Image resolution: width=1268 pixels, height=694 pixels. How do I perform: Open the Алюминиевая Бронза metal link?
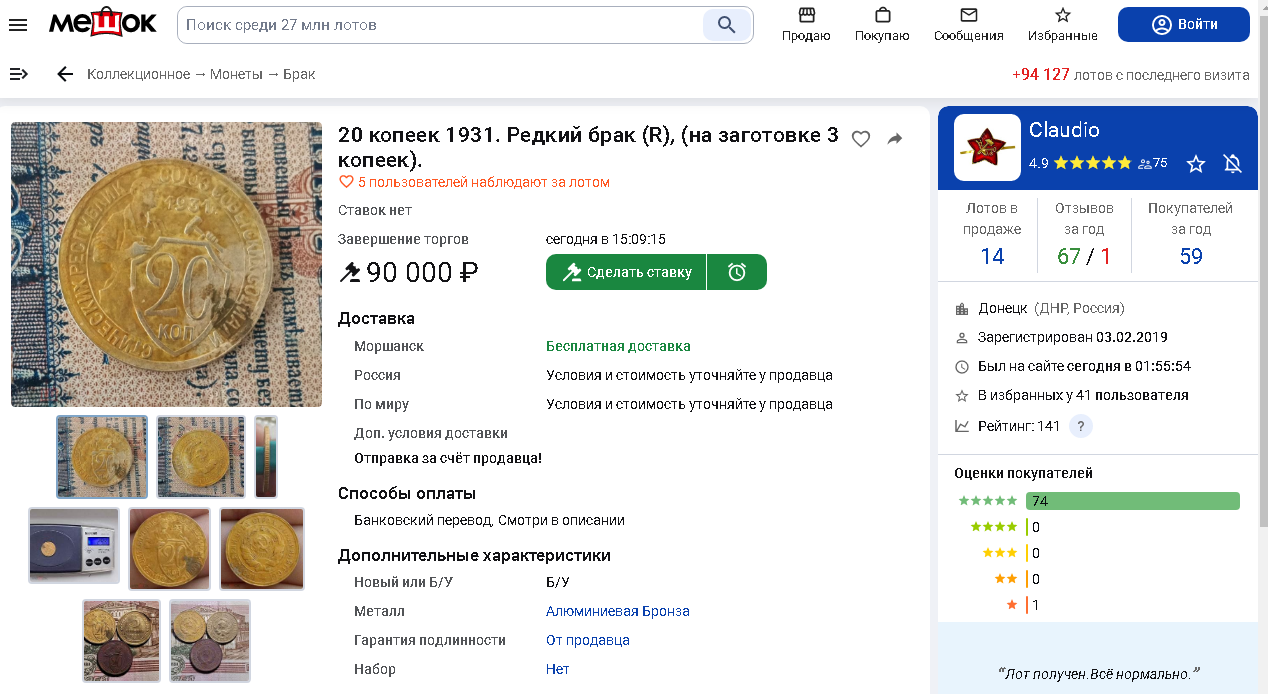617,611
